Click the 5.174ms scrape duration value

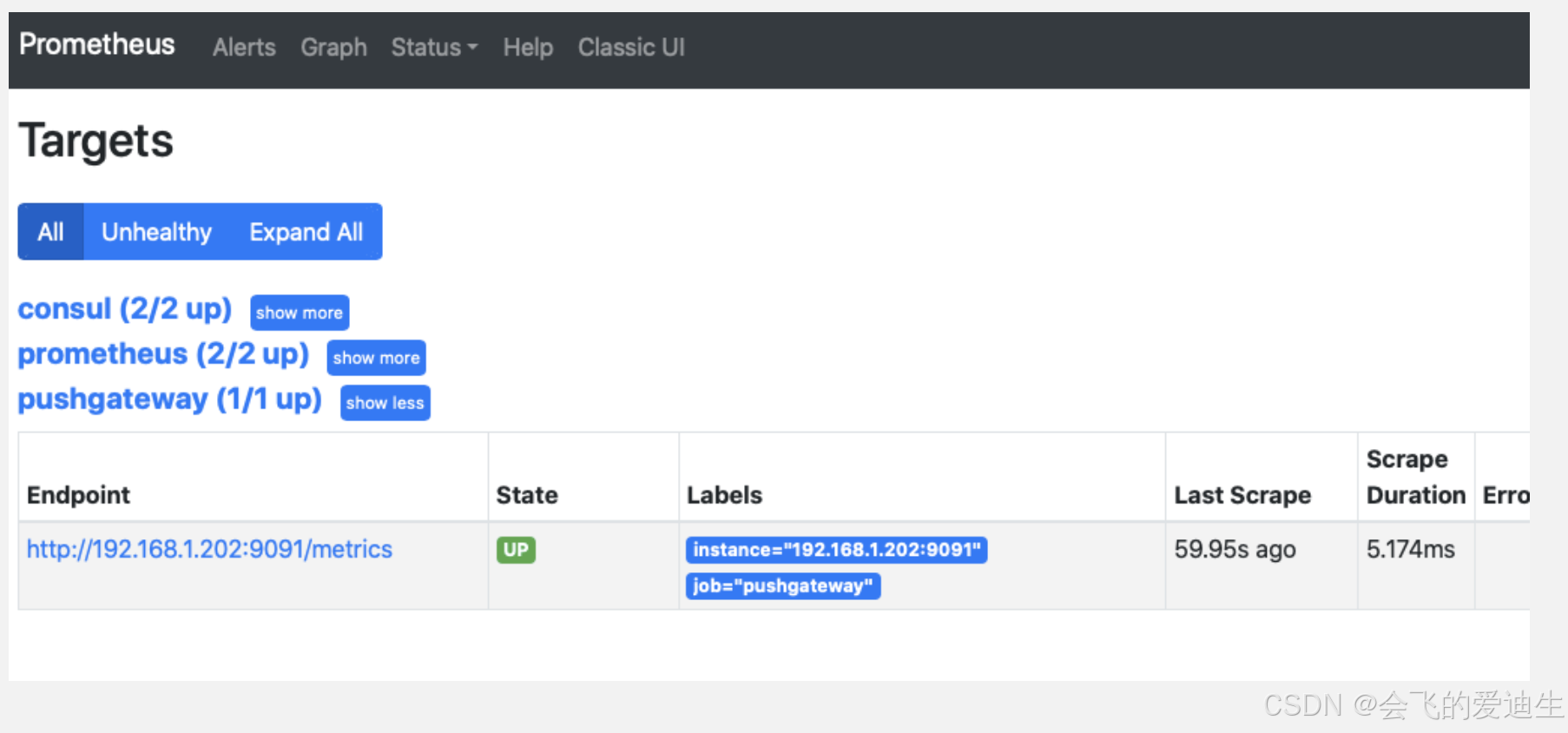1410,550
